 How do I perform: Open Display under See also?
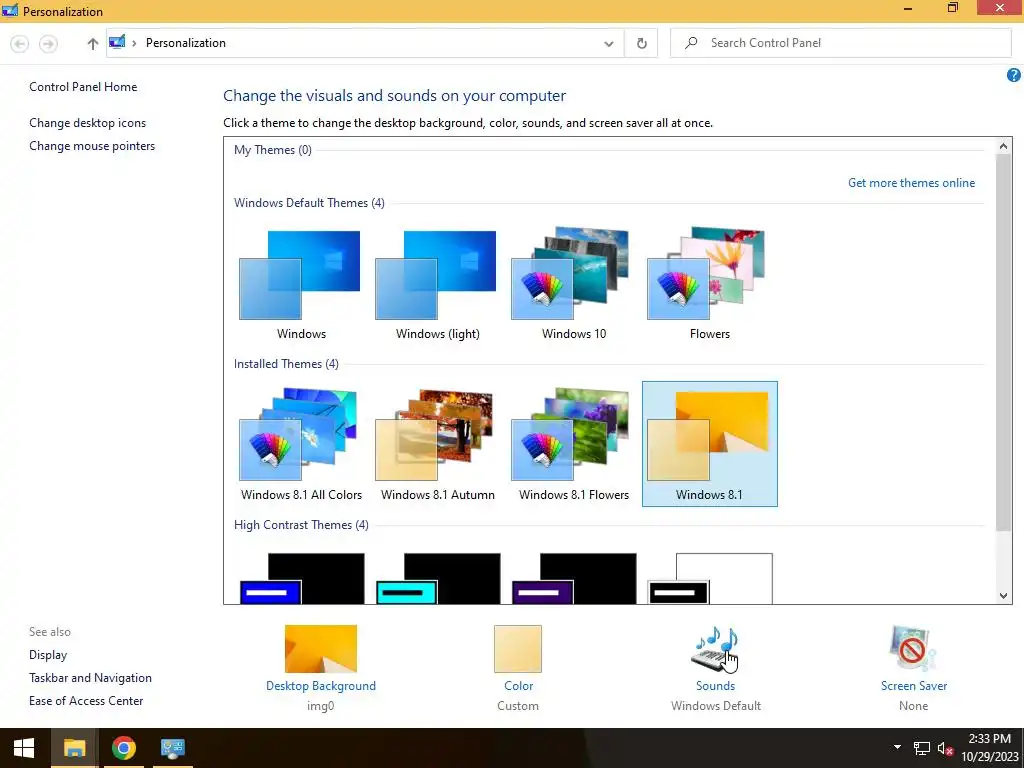[48, 655]
